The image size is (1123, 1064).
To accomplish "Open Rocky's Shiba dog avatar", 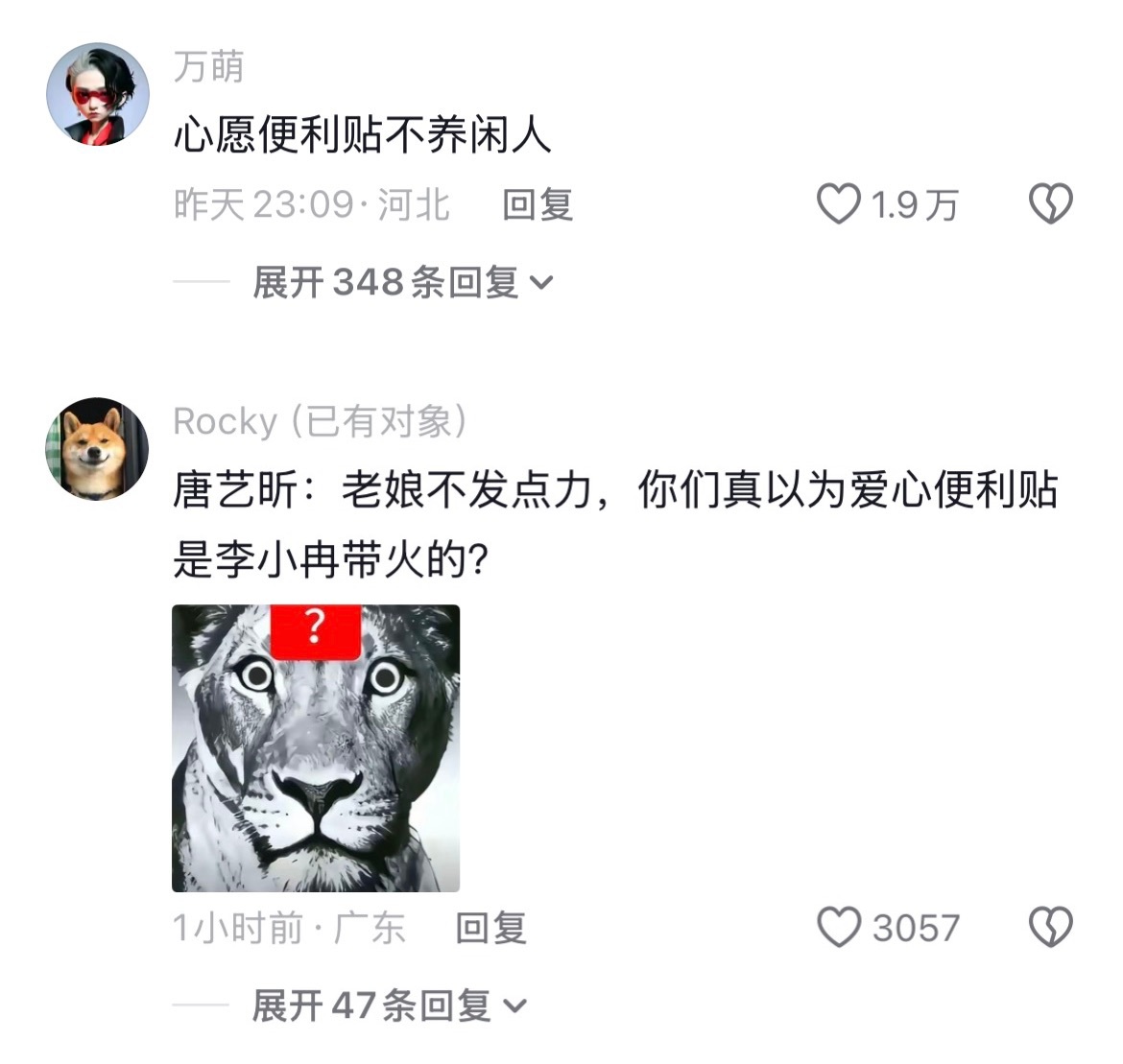I will tap(97, 449).
